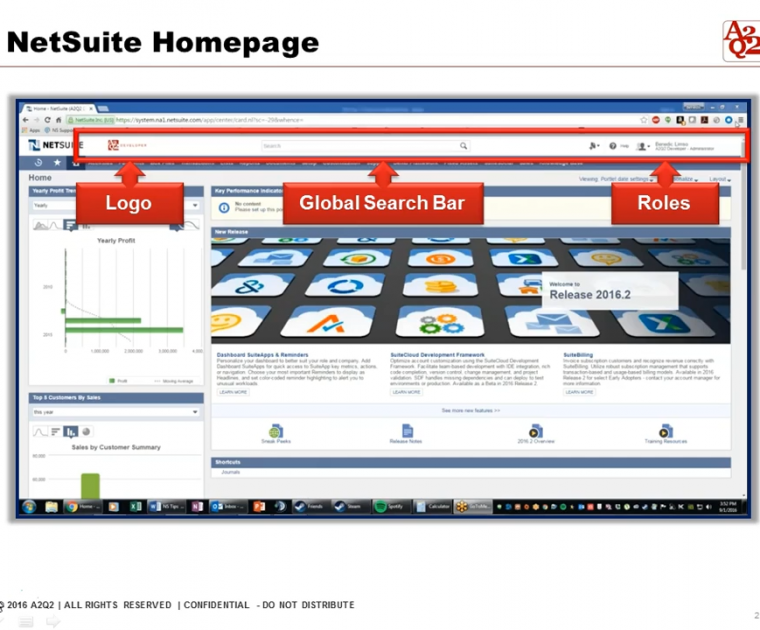Click the Recent Records clock icon
The width and height of the screenshot is (760, 630).
[38, 162]
